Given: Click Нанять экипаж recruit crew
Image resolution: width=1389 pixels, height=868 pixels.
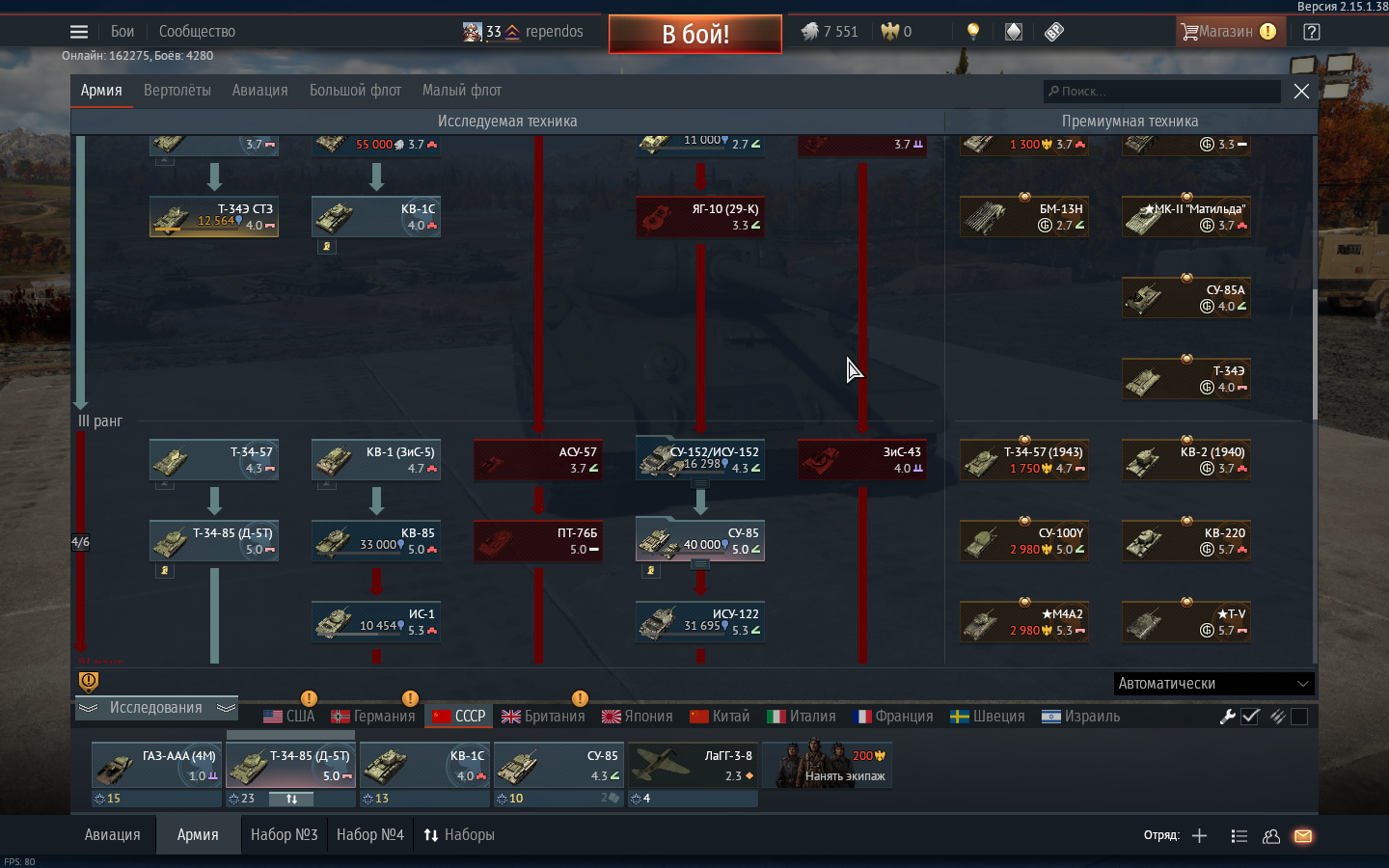Looking at the screenshot, I should 828,765.
